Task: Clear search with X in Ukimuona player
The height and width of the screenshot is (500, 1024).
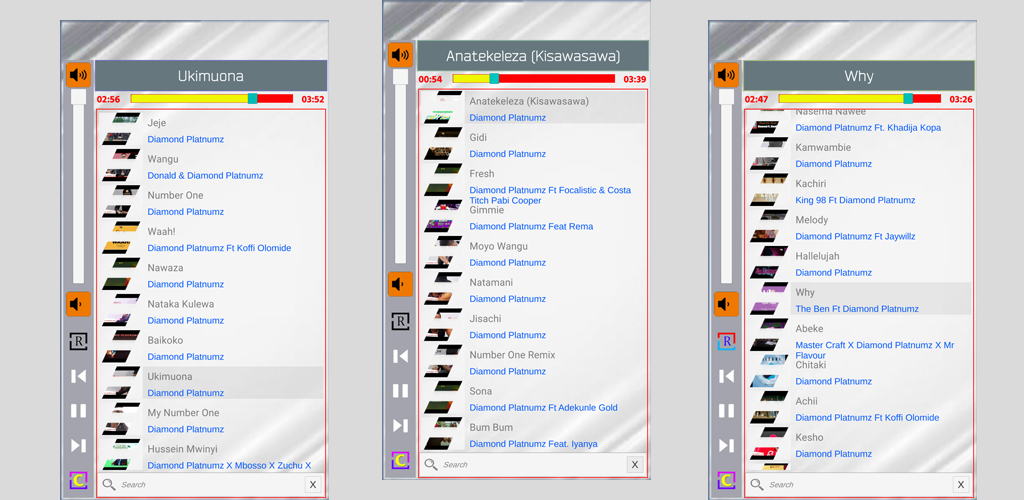Action: point(313,484)
